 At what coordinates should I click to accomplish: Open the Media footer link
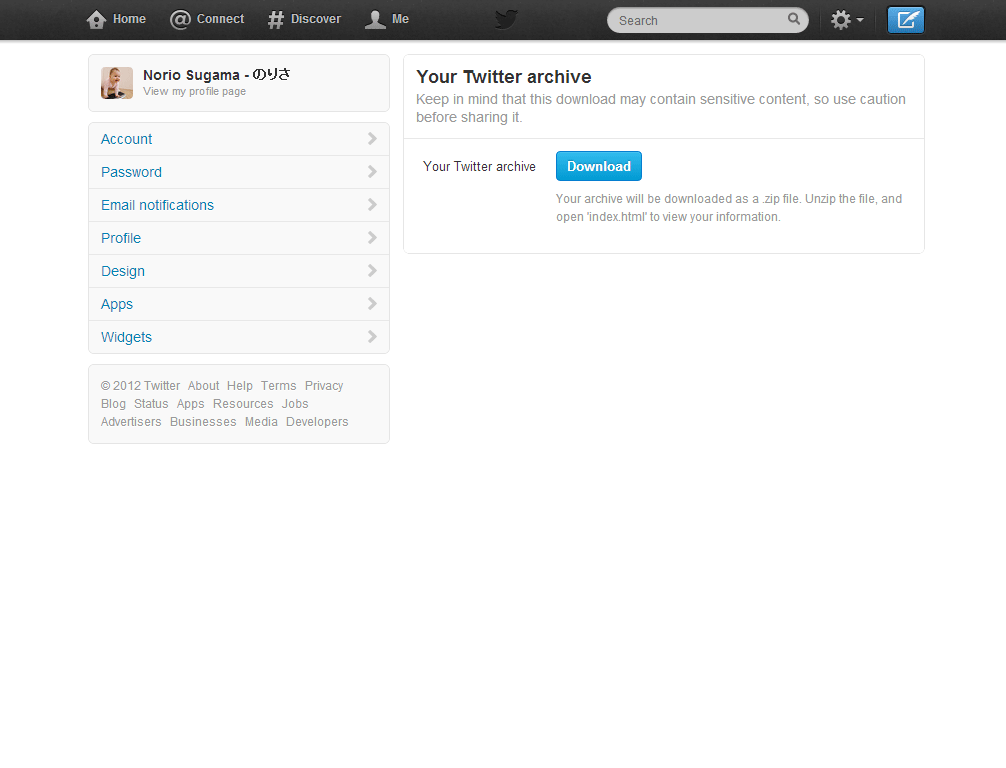(x=261, y=422)
